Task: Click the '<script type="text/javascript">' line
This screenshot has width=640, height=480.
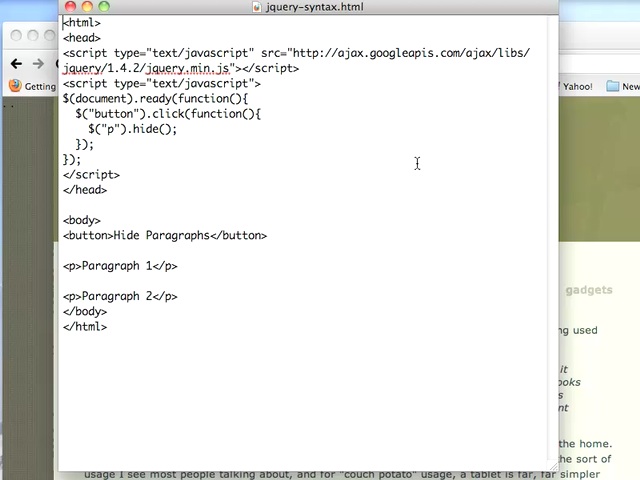Action: tap(162, 84)
